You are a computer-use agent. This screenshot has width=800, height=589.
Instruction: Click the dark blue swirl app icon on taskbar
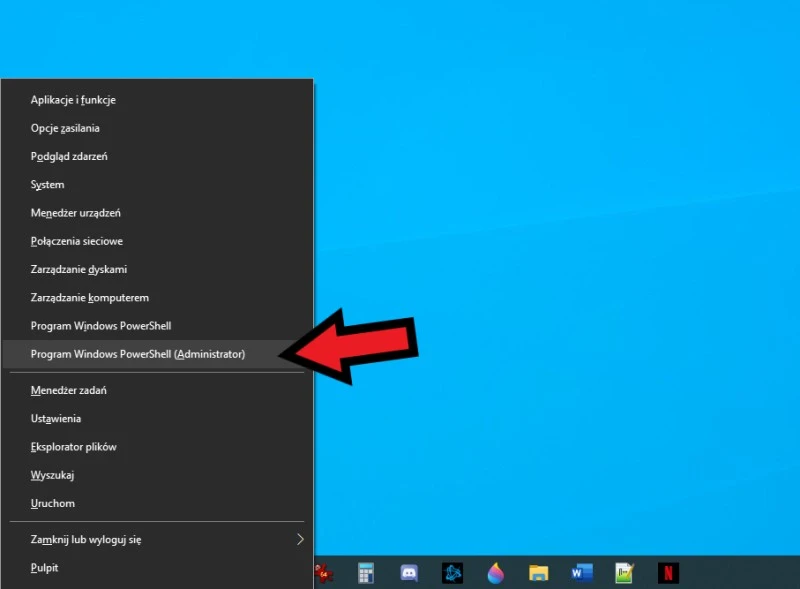(x=453, y=572)
